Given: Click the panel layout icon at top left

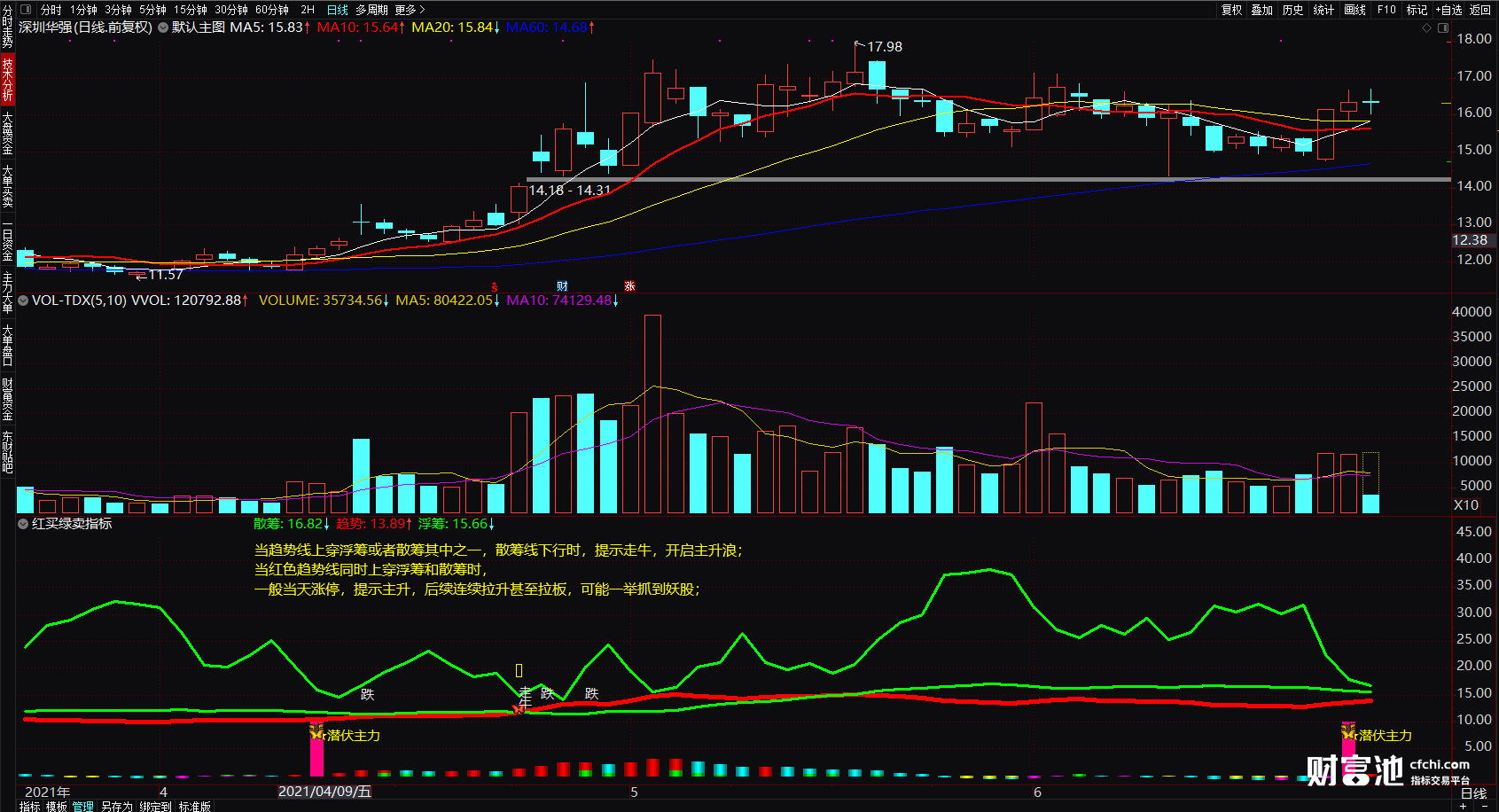Looking at the screenshot, I should [26, 10].
